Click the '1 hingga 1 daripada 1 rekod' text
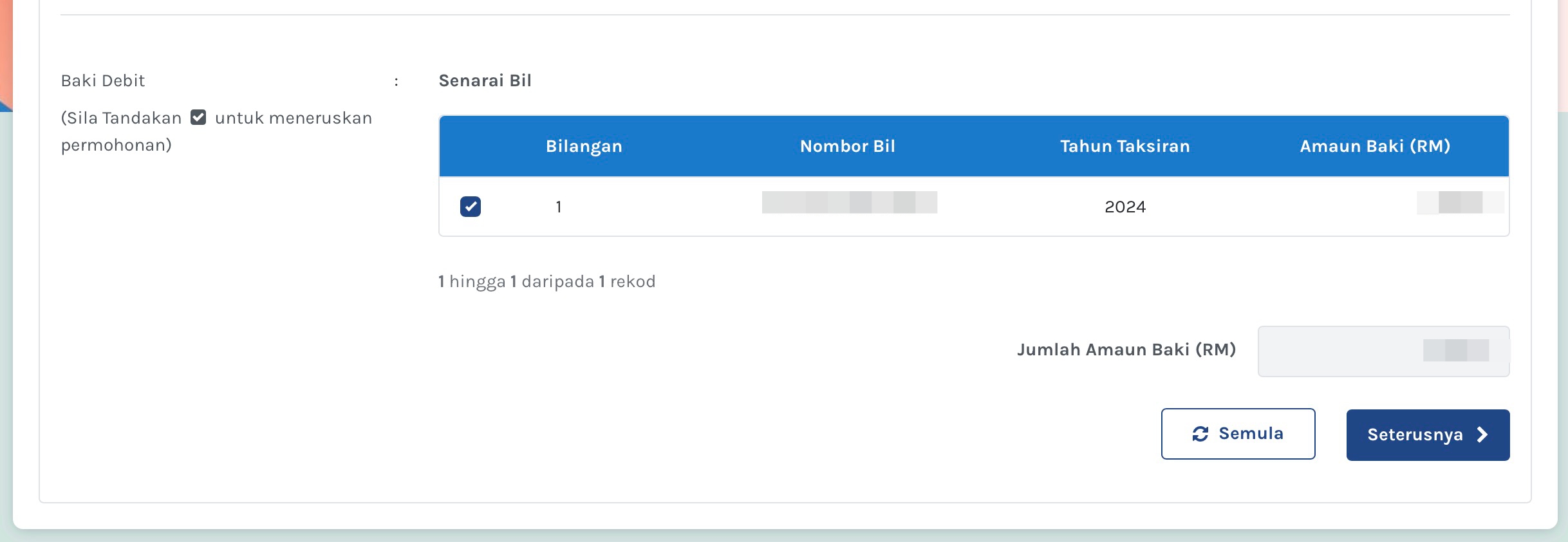 [547, 281]
